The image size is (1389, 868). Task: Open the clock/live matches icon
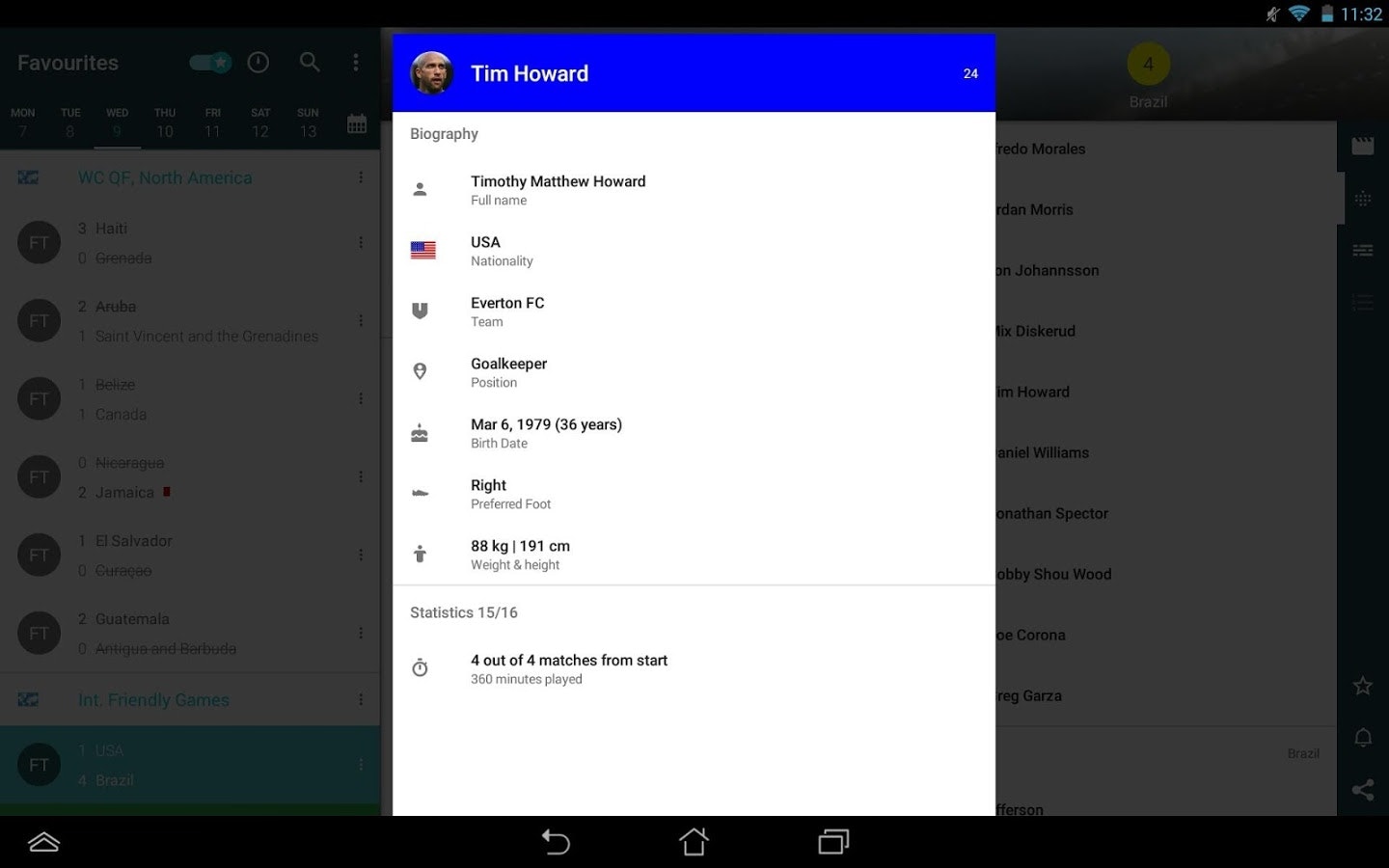pyautogui.click(x=259, y=63)
